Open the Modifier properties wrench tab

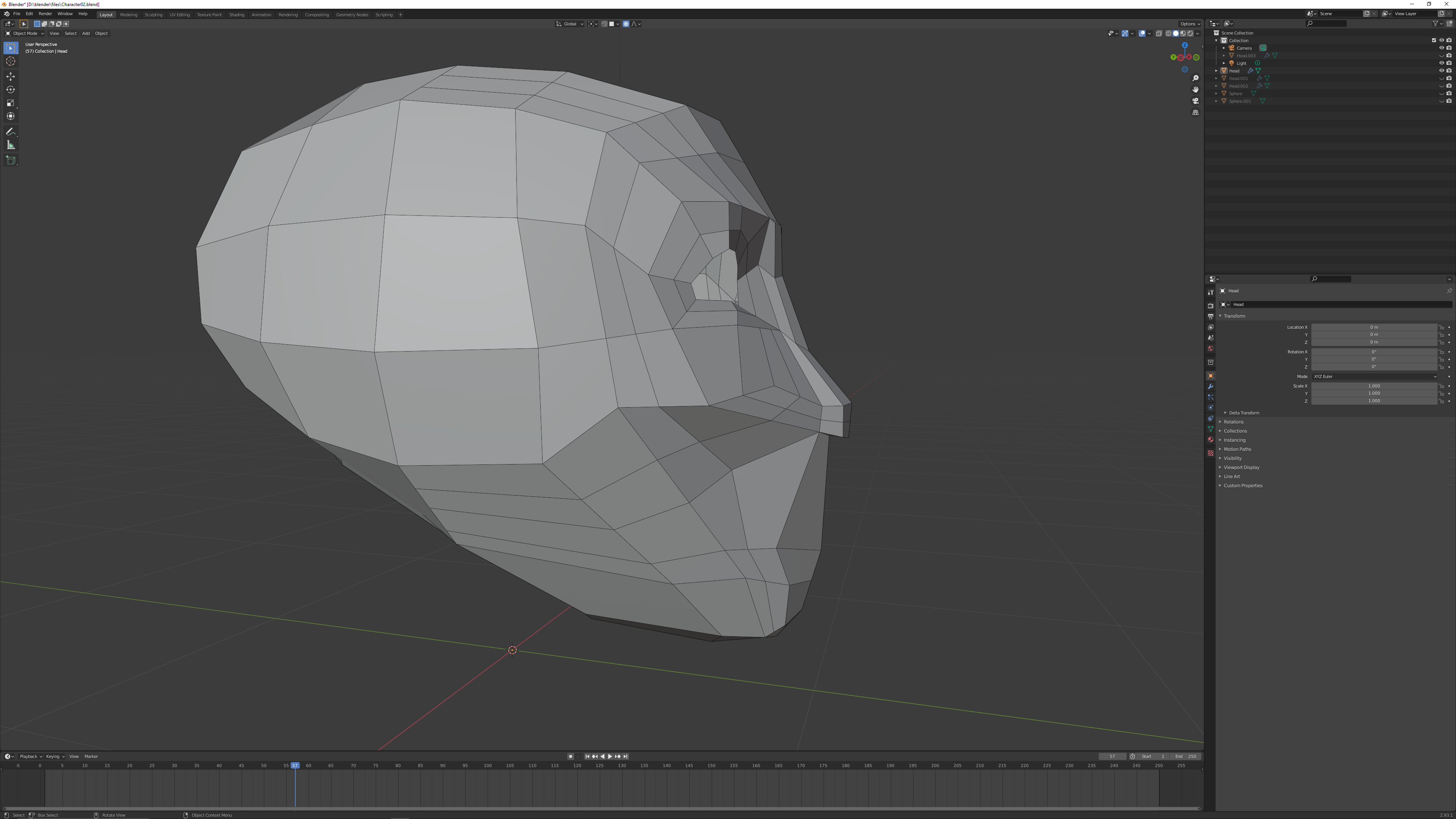(1210, 387)
